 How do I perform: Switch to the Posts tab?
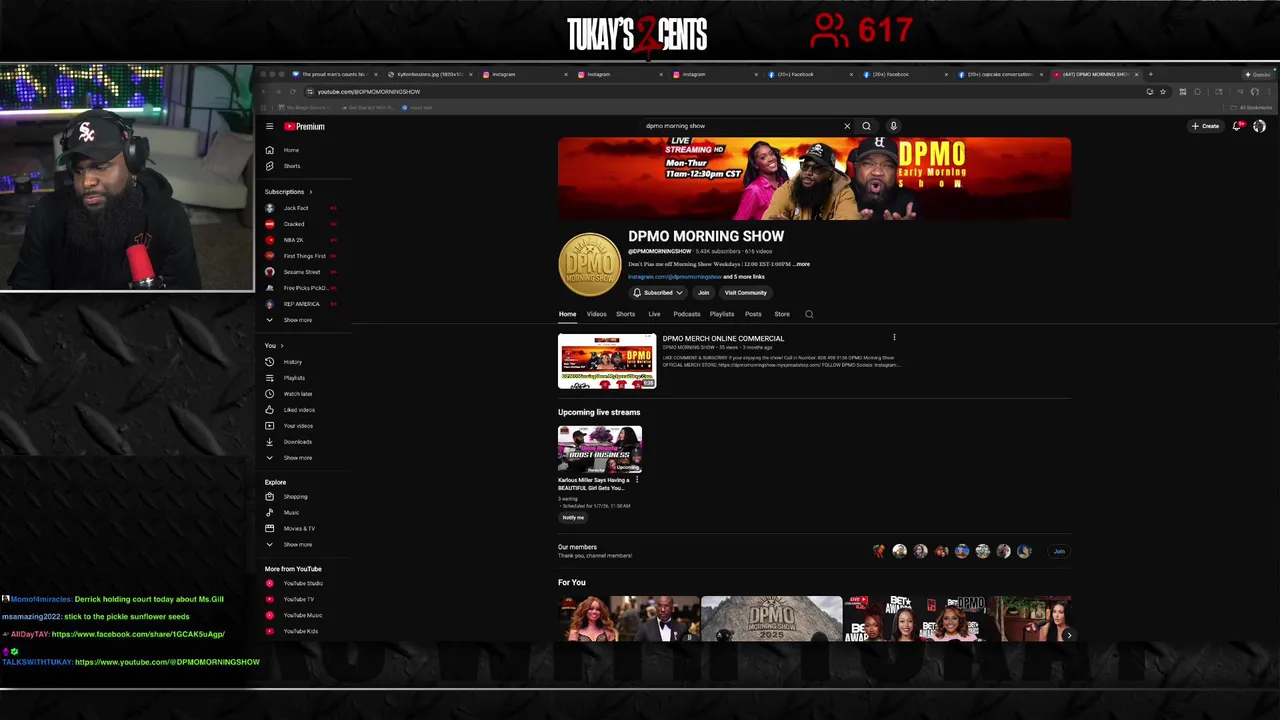753,314
